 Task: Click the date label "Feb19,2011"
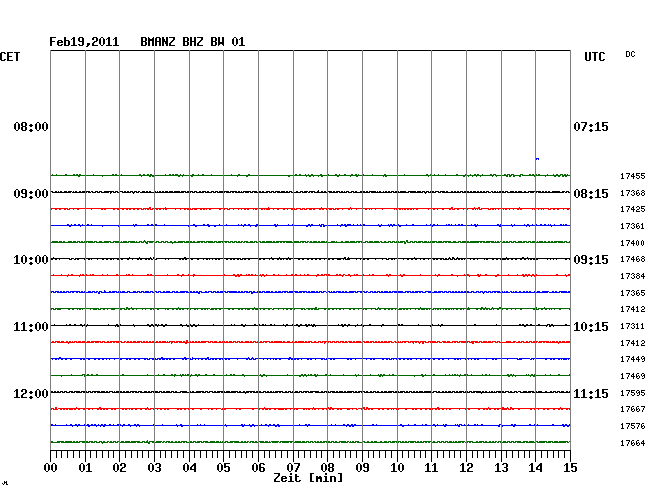(84, 42)
